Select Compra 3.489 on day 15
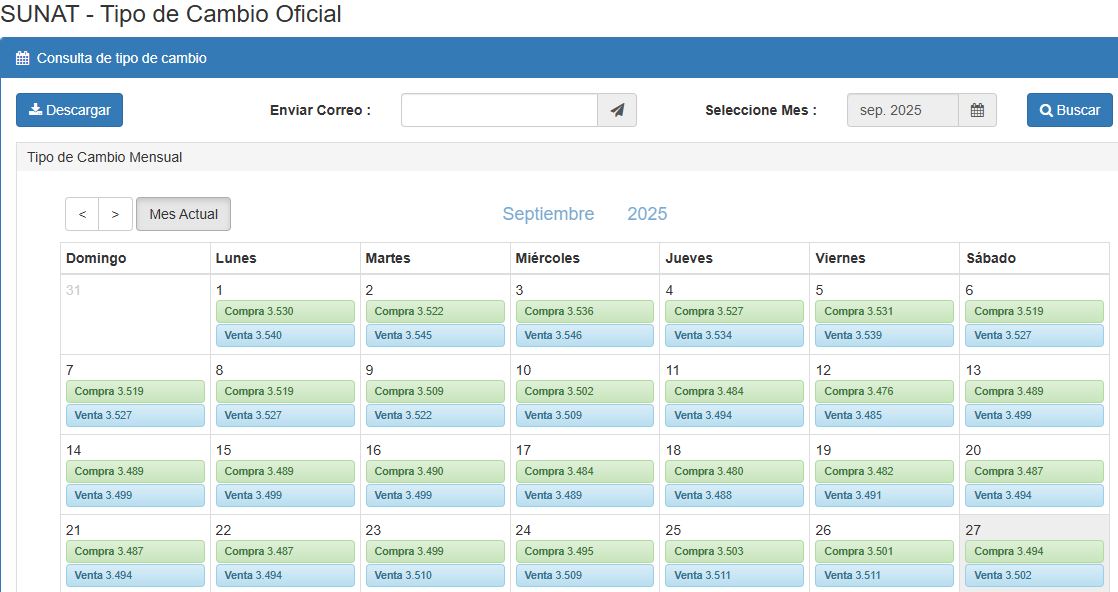This screenshot has width=1118, height=592. pyautogui.click(x=285, y=471)
